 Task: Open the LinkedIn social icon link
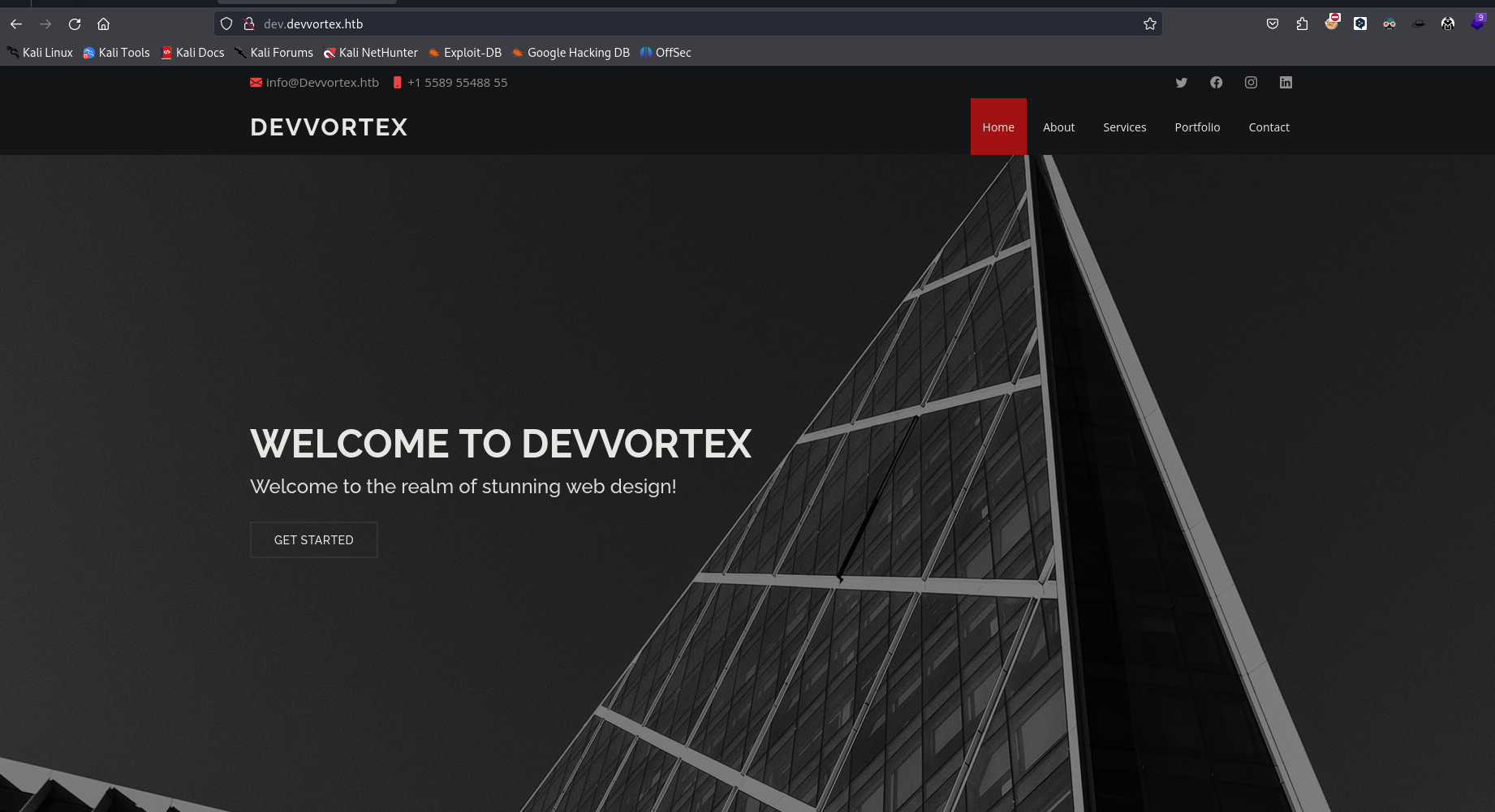point(1286,83)
